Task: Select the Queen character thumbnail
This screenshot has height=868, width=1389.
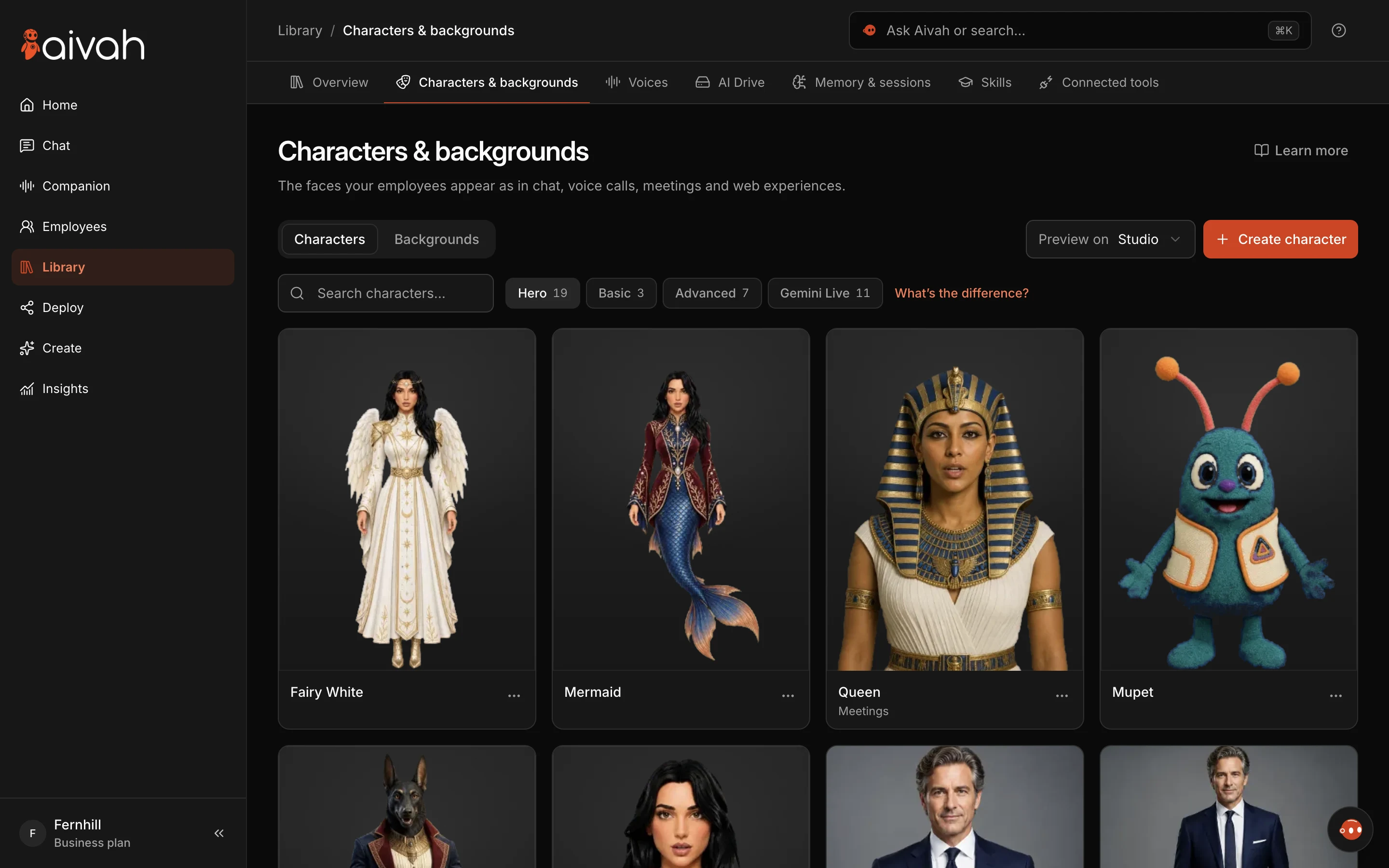Action: point(954,500)
